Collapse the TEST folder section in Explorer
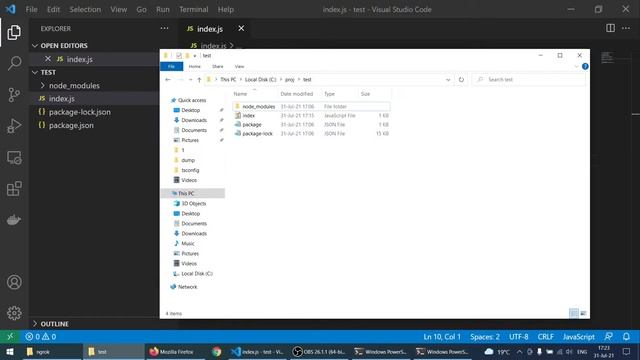The image size is (640, 360). pos(35,72)
